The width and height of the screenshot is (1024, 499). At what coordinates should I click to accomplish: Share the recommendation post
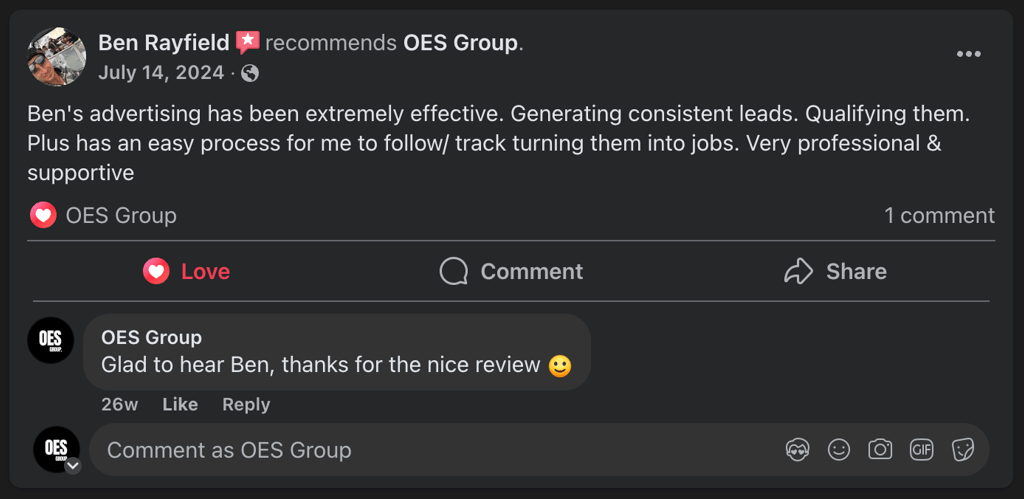coord(835,271)
